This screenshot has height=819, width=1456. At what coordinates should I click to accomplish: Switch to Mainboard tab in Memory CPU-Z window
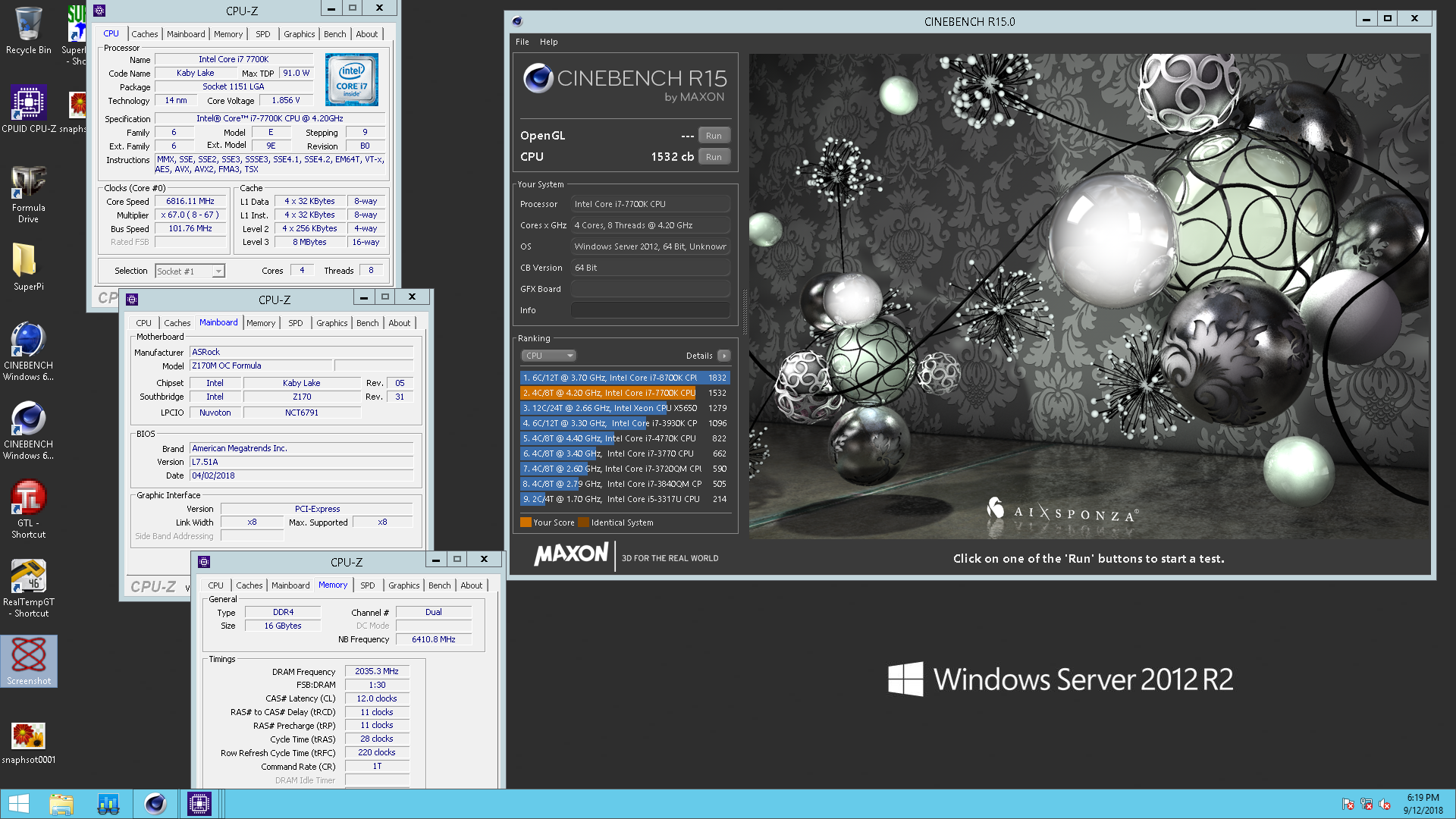[x=290, y=585]
